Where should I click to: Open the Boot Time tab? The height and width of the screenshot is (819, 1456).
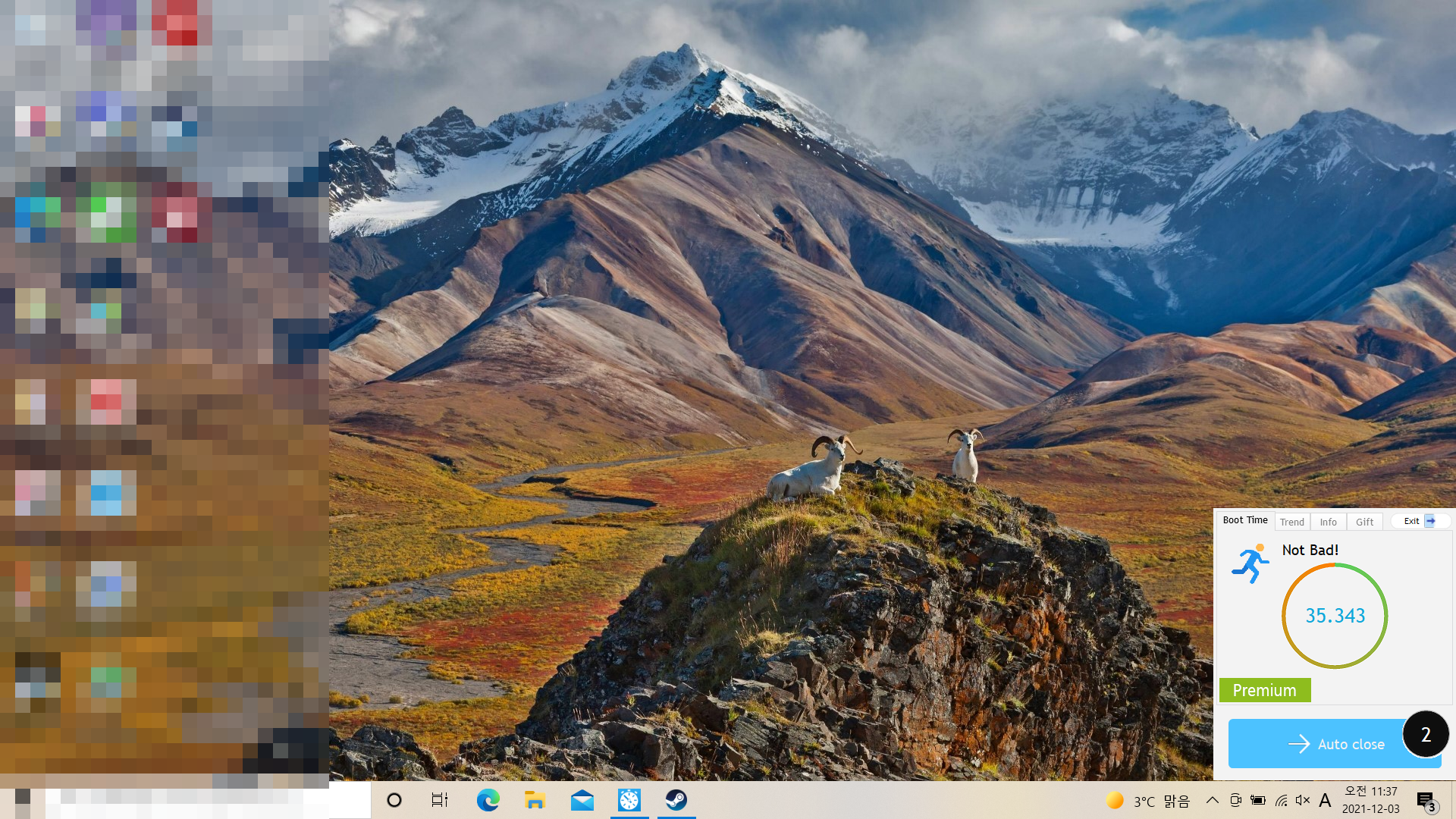click(1244, 520)
